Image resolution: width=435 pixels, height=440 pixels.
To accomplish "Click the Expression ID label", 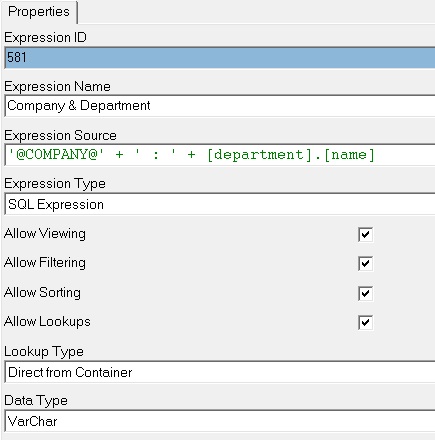I will point(45,37).
